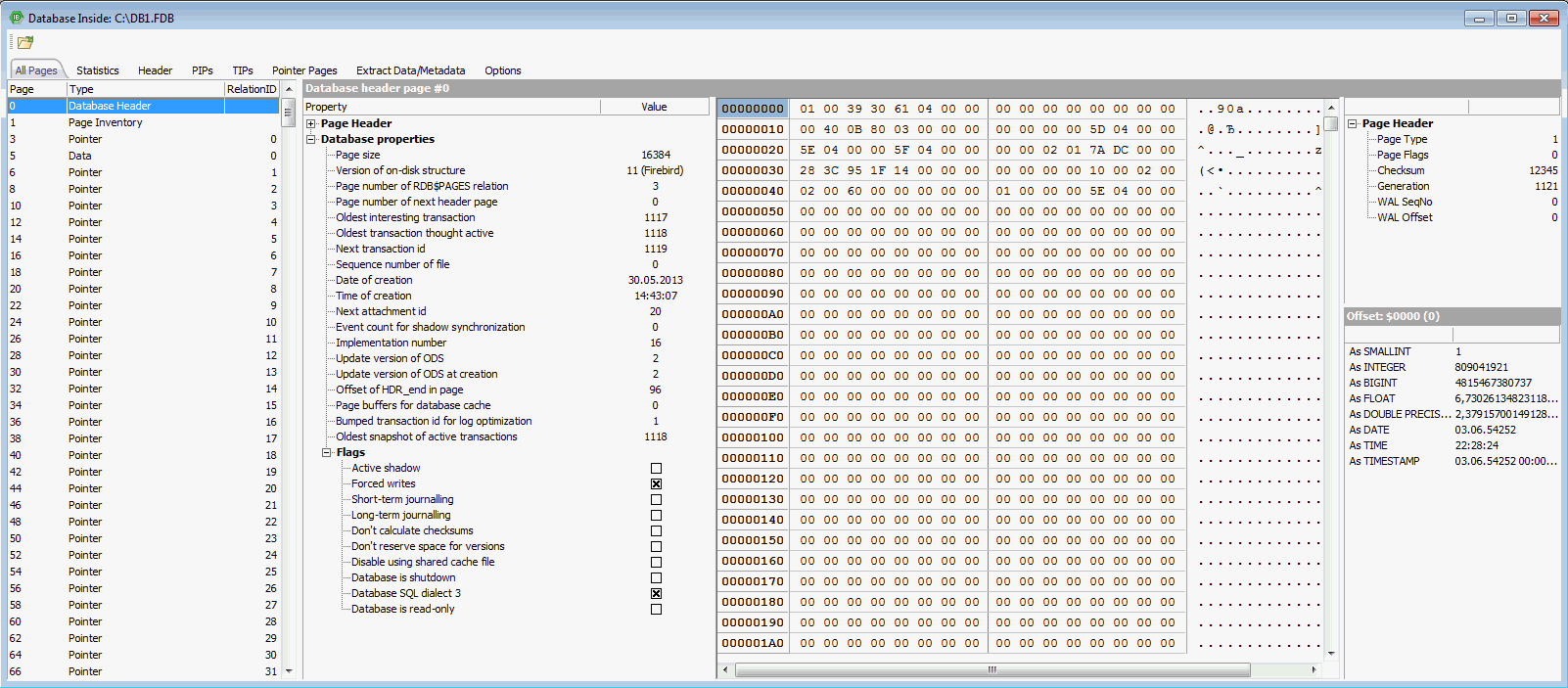Viewport: 1568px width, 688px height.
Task: Toggle the Long-term journalling checkbox
Action: click(656, 515)
